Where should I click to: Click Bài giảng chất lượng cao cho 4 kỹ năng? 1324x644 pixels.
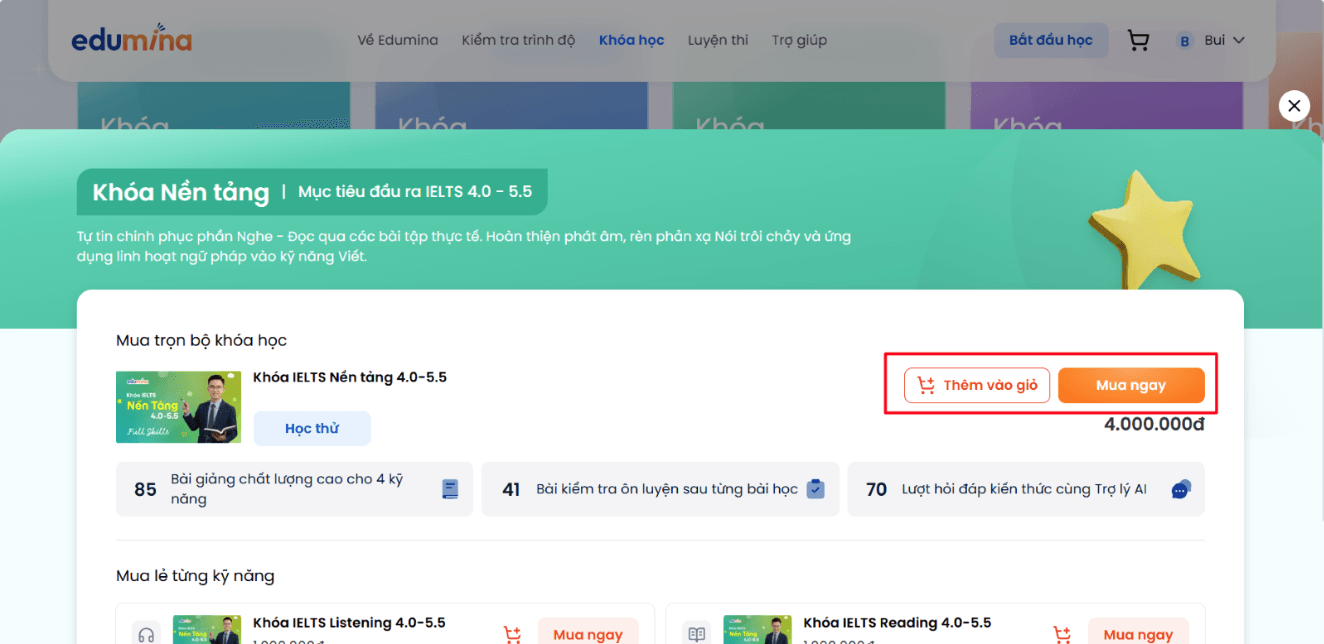click(x=287, y=489)
